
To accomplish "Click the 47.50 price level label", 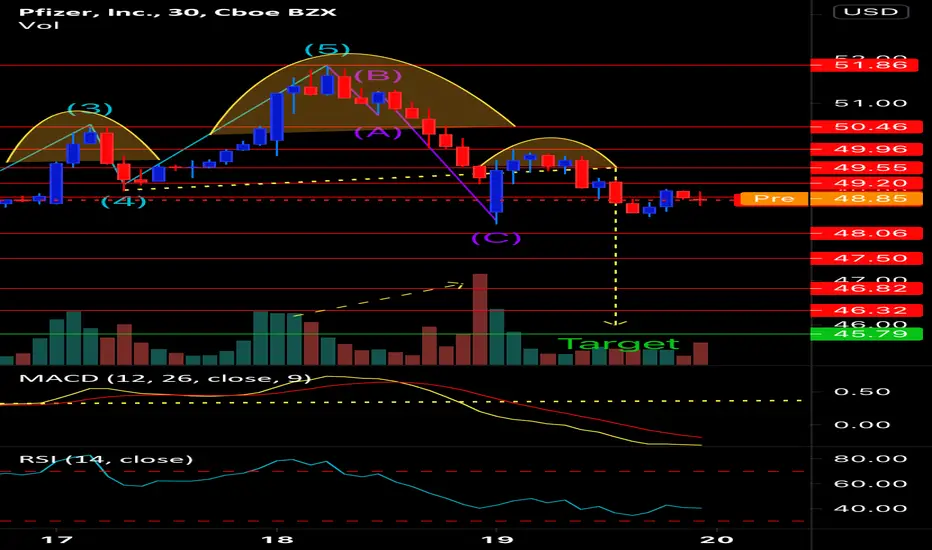I will (x=867, y=258).
